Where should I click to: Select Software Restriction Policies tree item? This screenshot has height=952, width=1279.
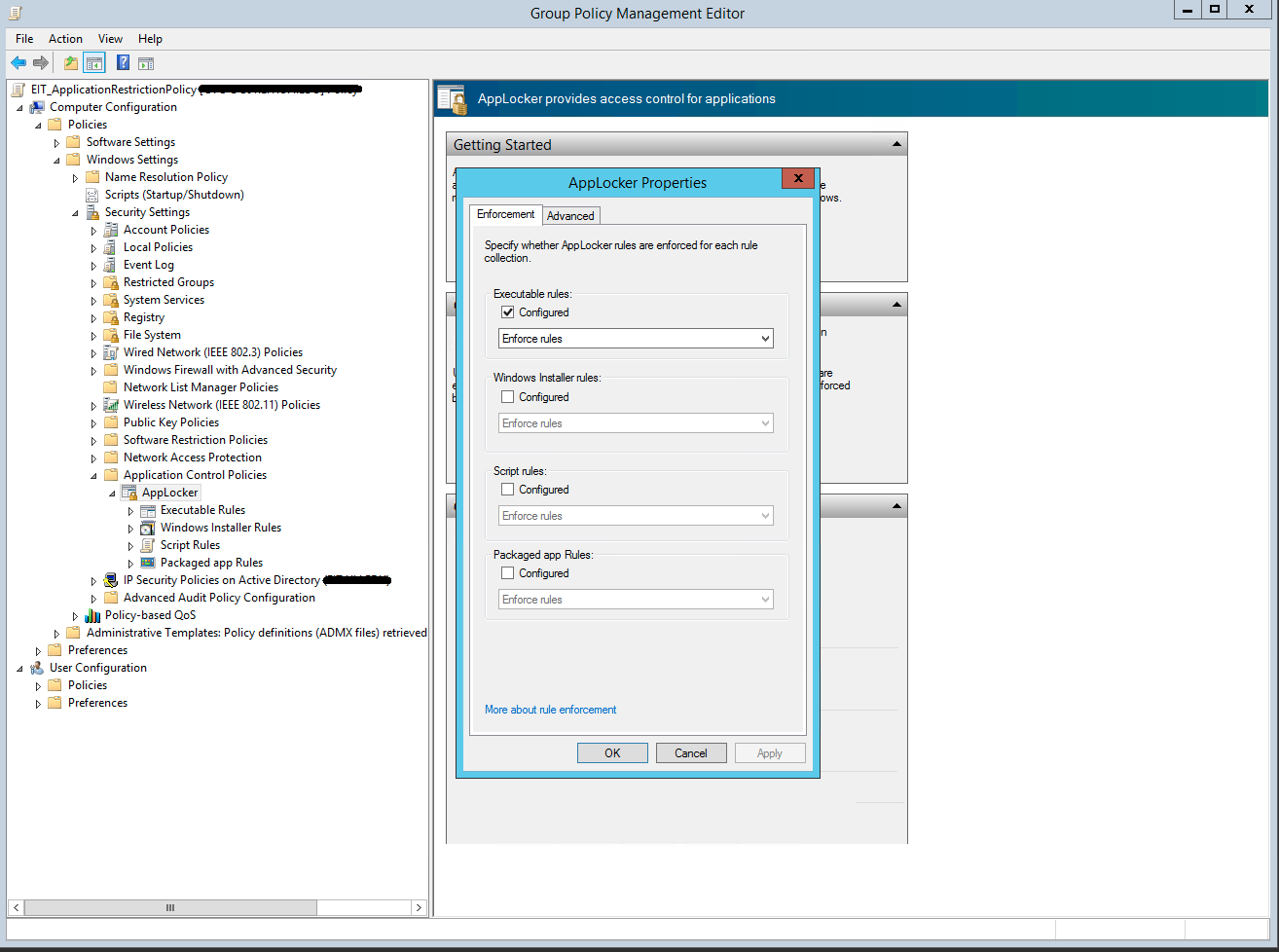[196, 440]
